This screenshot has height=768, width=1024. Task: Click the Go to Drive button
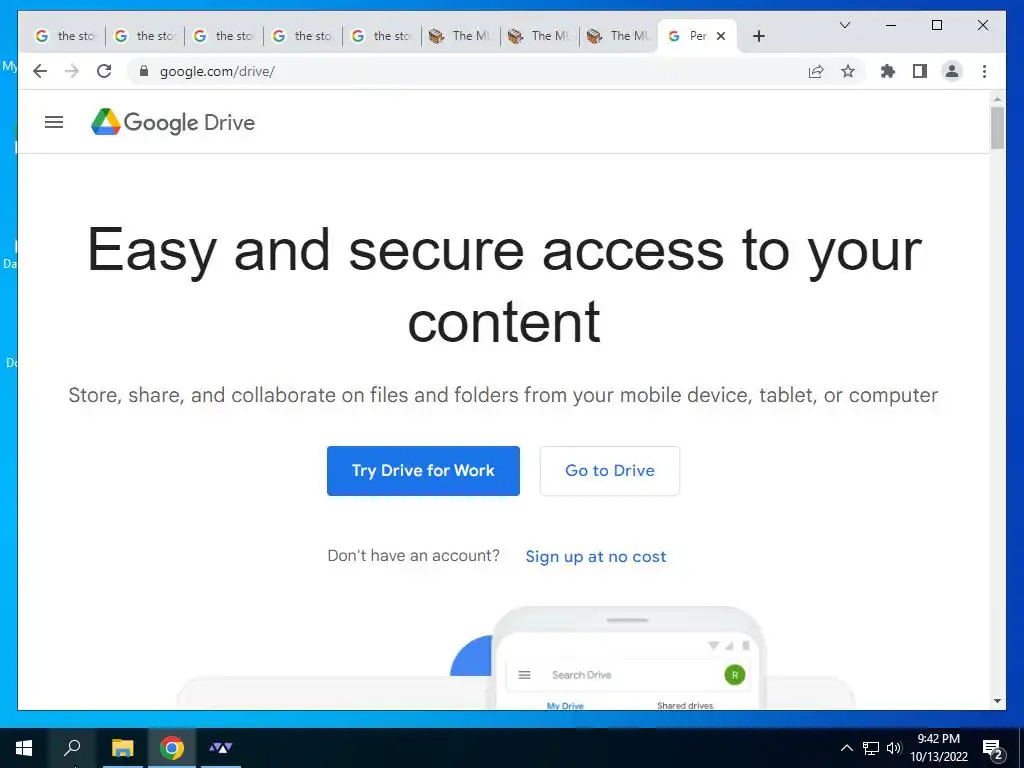click(x=610, y=471)
